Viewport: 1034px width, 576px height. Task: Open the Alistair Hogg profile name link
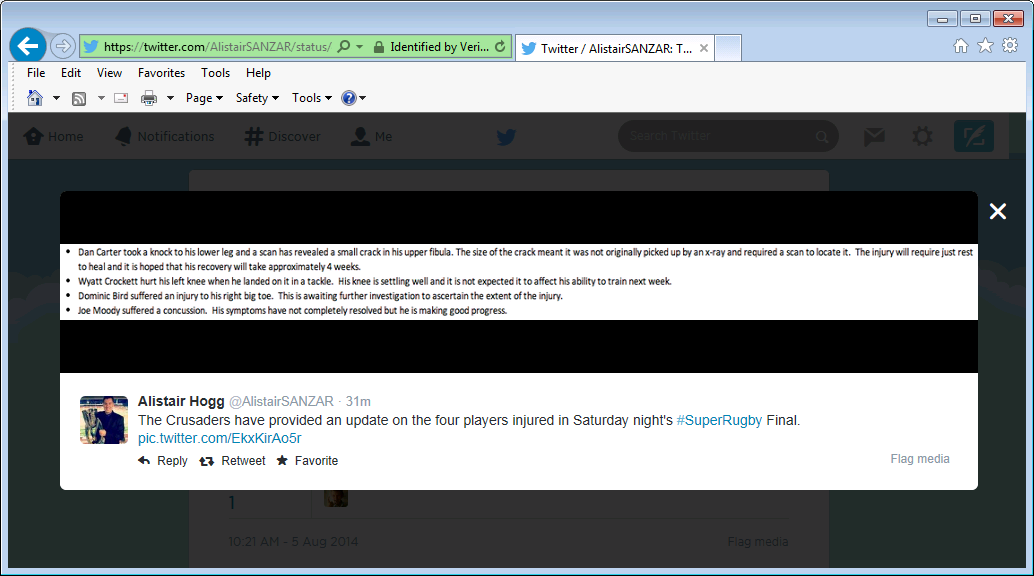pyautogui.click(x=181, y=401)
